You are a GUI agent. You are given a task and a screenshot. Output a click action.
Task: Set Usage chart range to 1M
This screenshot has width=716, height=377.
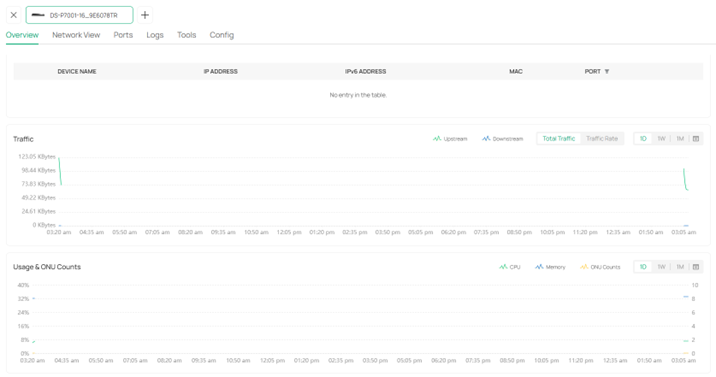680,267
